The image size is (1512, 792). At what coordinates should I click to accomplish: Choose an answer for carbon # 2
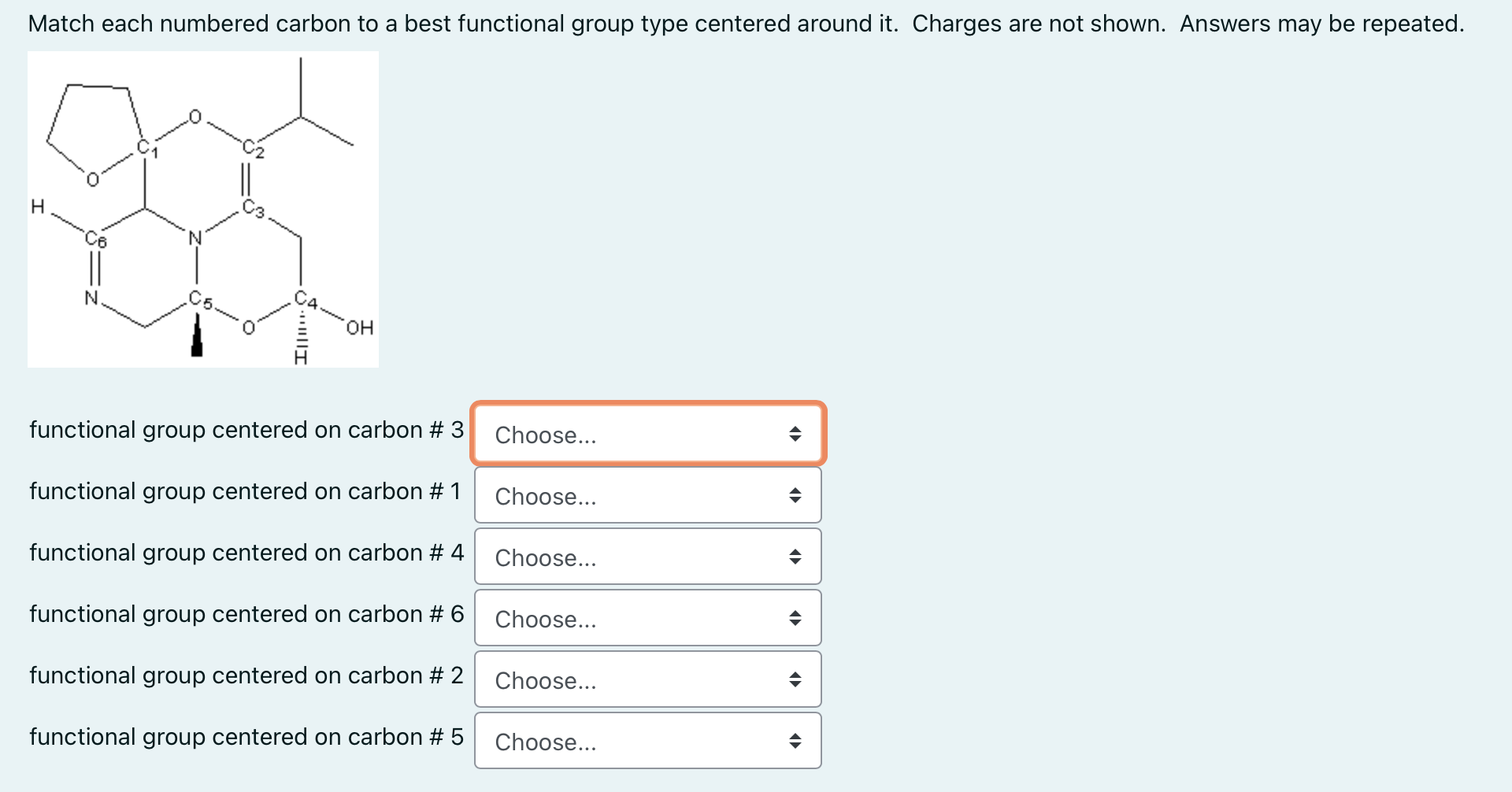click(x=647, y=679)
